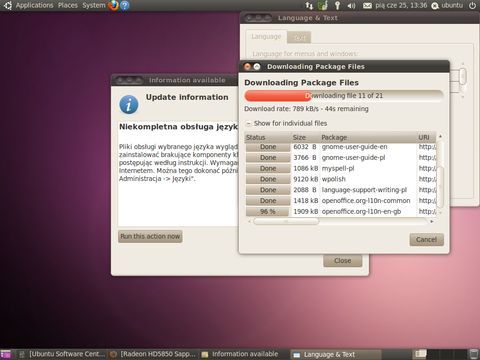Viewport: 480px width, 360px height.
Task: Select the gnome-user-guide-pl row
Action: pos(341,158)
